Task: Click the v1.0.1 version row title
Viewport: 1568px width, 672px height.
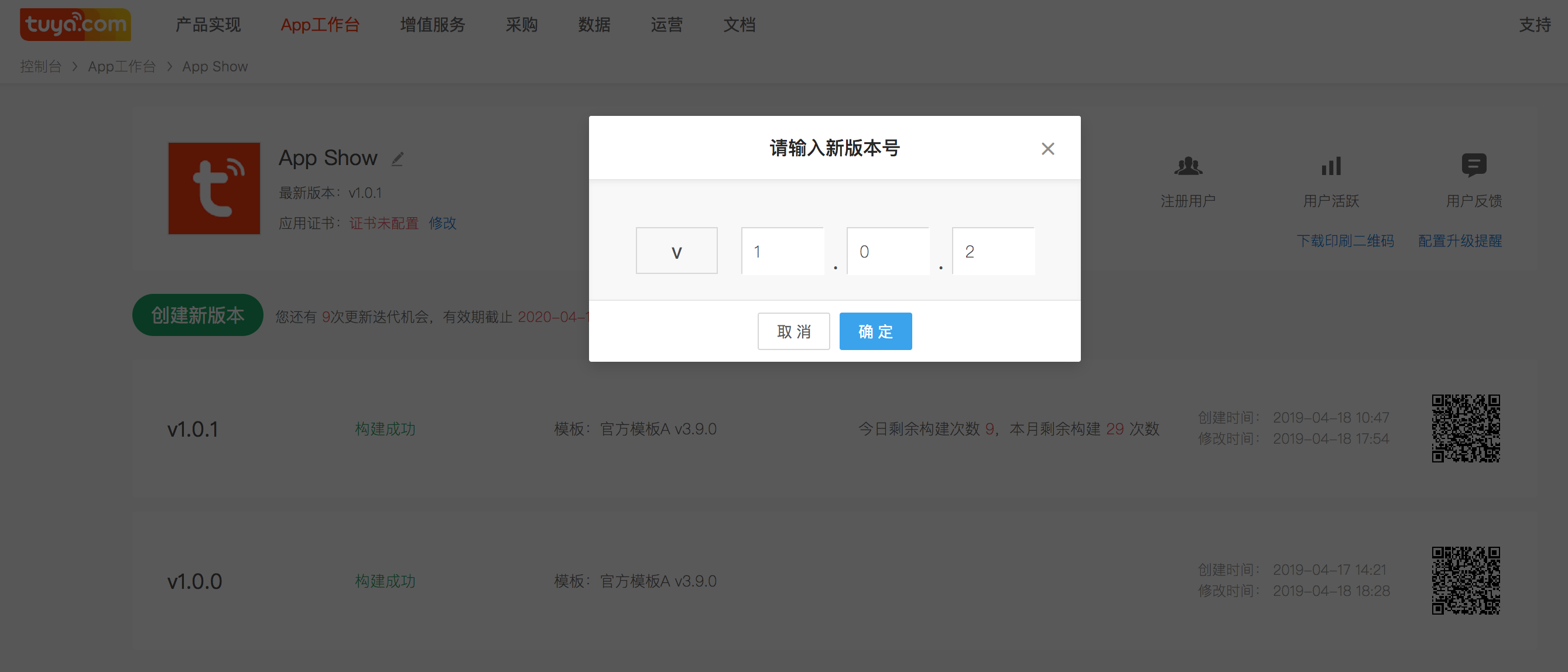Action: coord(193,429)
